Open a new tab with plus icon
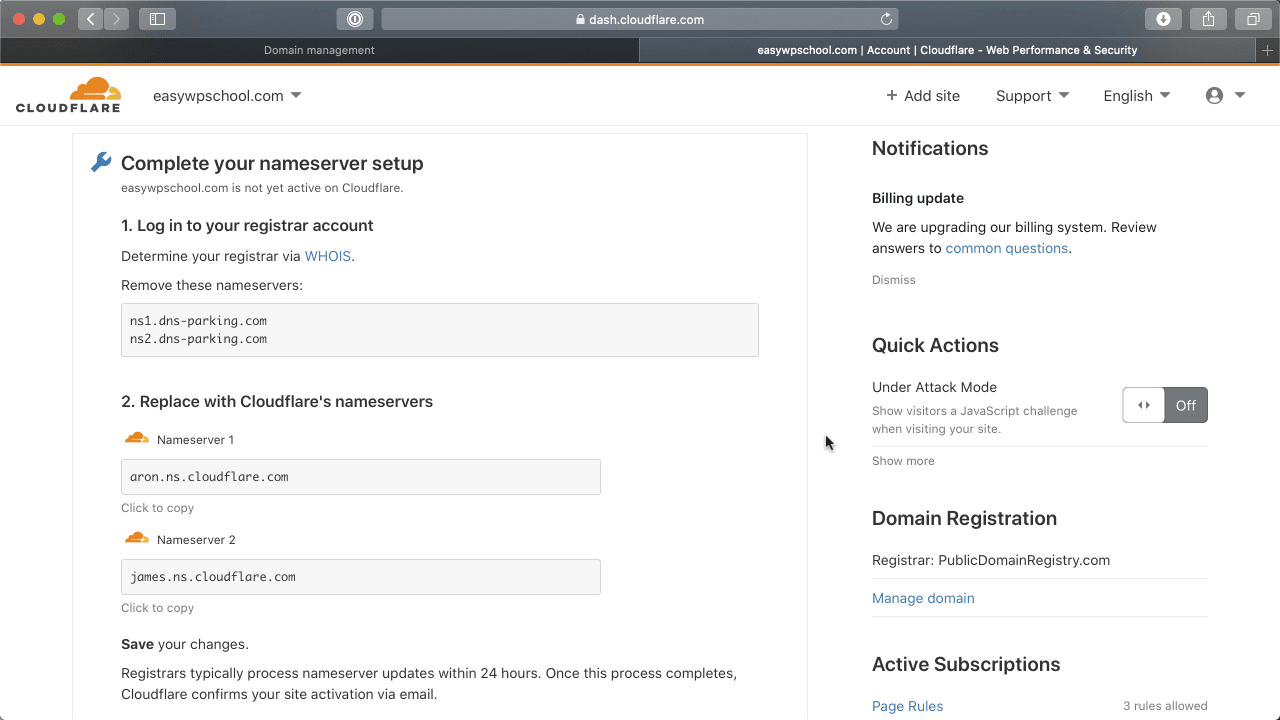1280x720 pixels. (x=1268, y=50)
